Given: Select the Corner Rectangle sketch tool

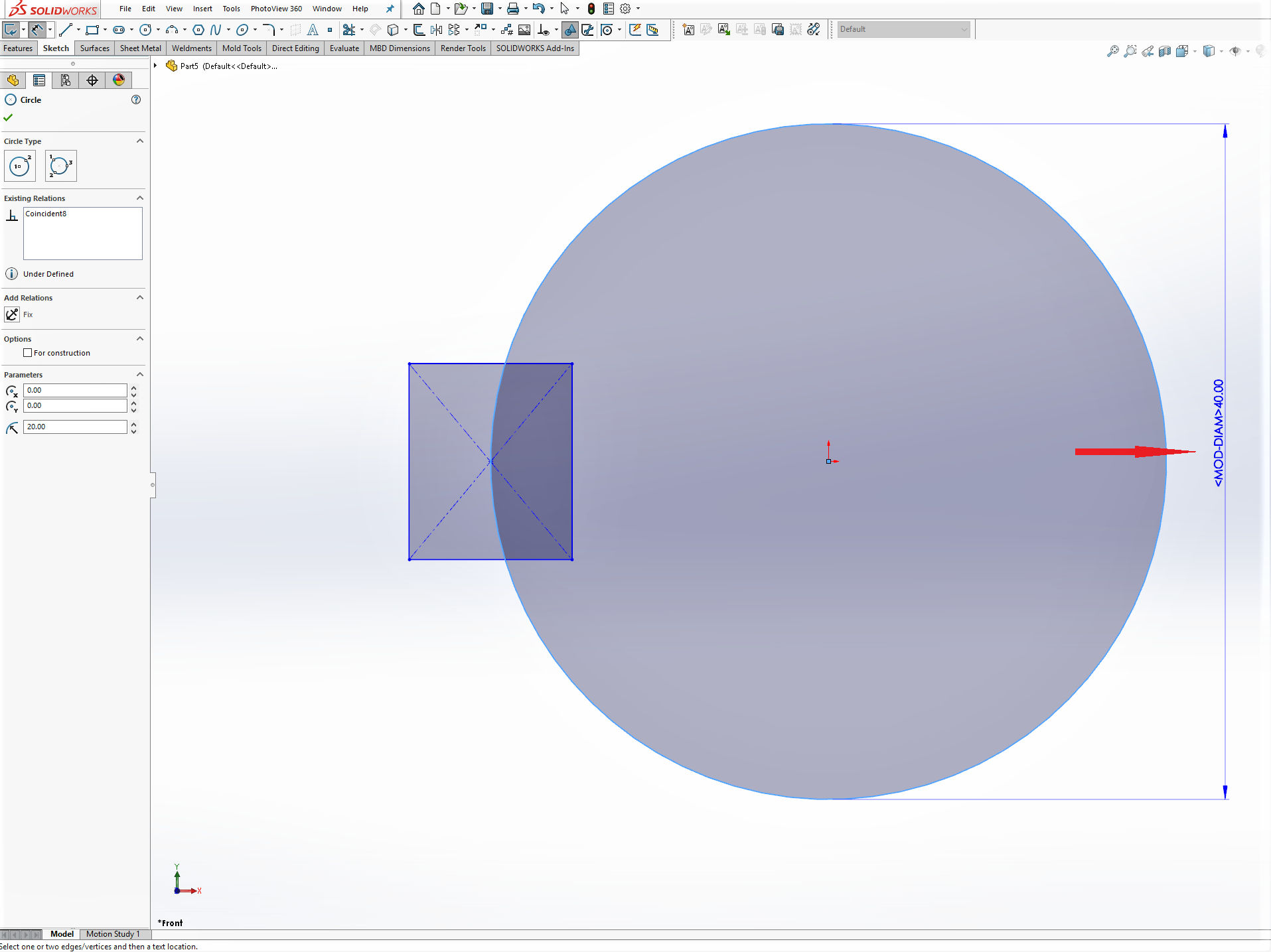Looking at the screenshot, I should click(92, 30).
